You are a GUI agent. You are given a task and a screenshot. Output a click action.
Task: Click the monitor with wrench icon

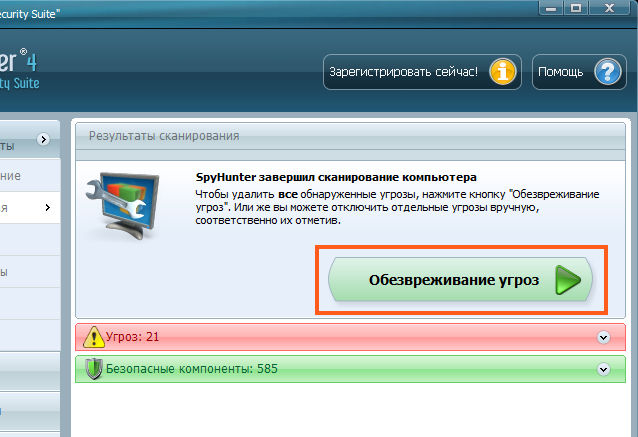122,205
